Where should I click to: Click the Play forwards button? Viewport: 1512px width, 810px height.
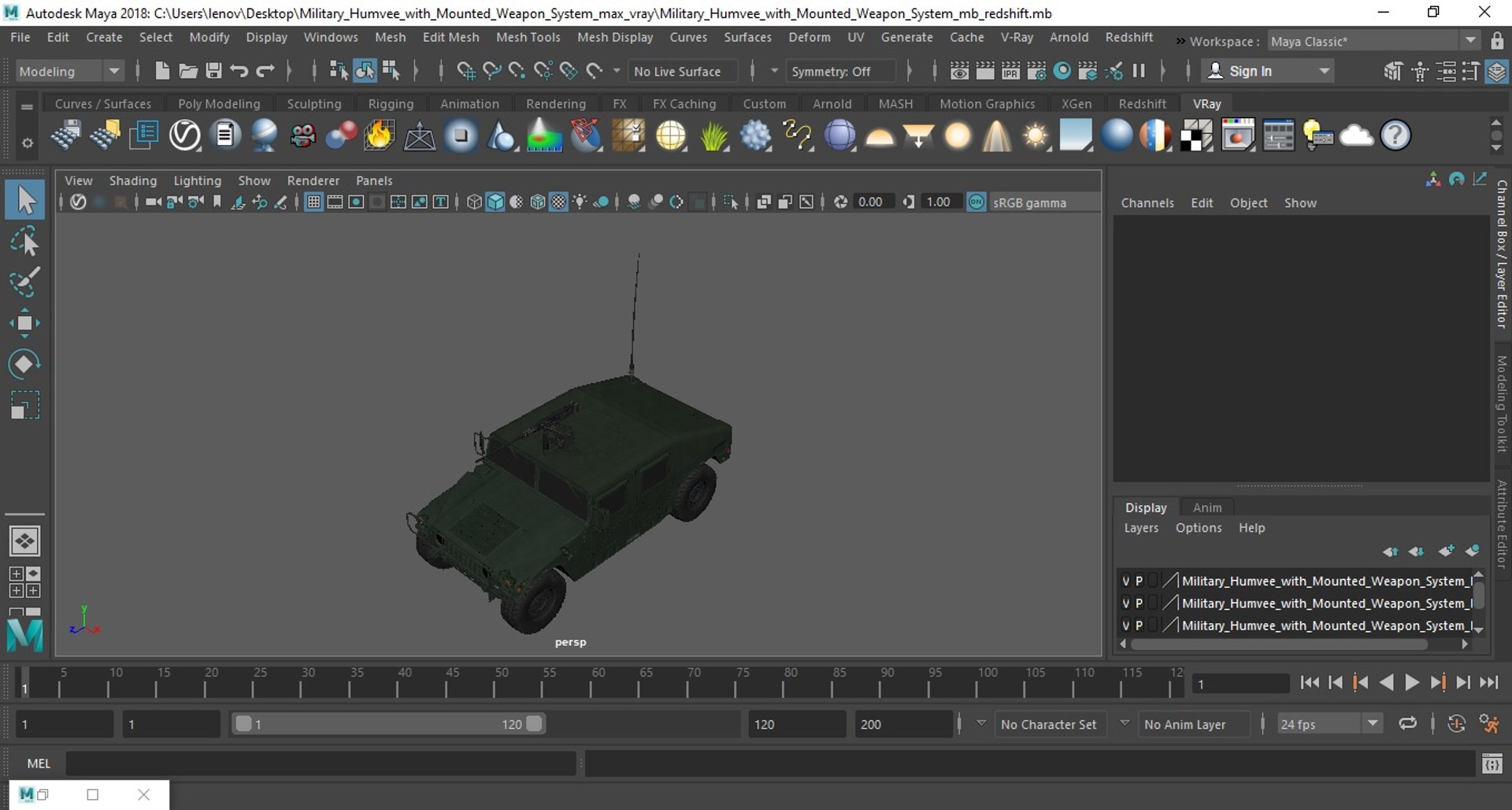point(1412,683)
